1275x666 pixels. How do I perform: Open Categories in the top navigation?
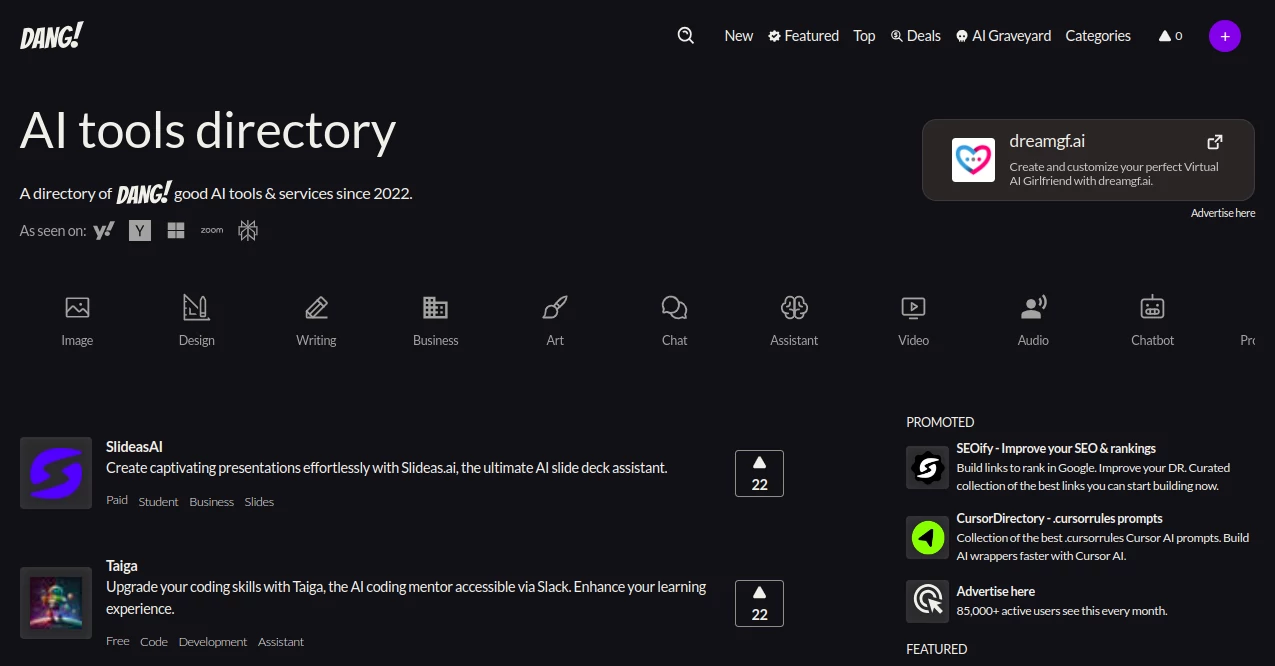tap(1098, 36)
